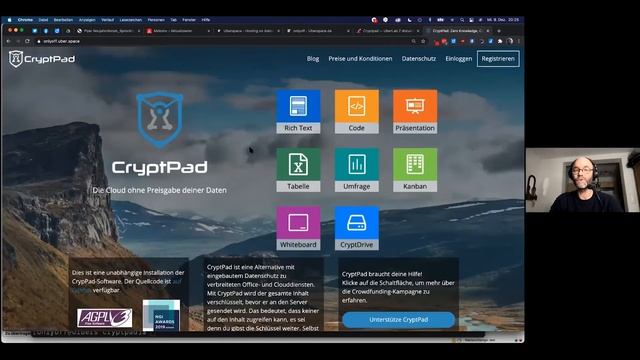Click the date and time in menu bar

click(504, 20)
